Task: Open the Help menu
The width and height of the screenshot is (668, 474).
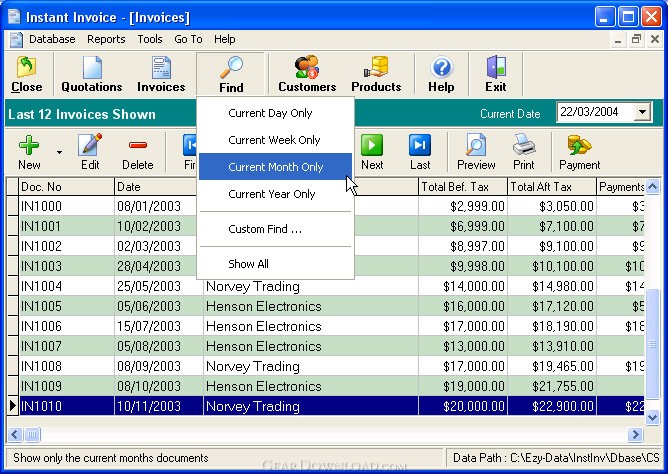Action: point(225,39)
